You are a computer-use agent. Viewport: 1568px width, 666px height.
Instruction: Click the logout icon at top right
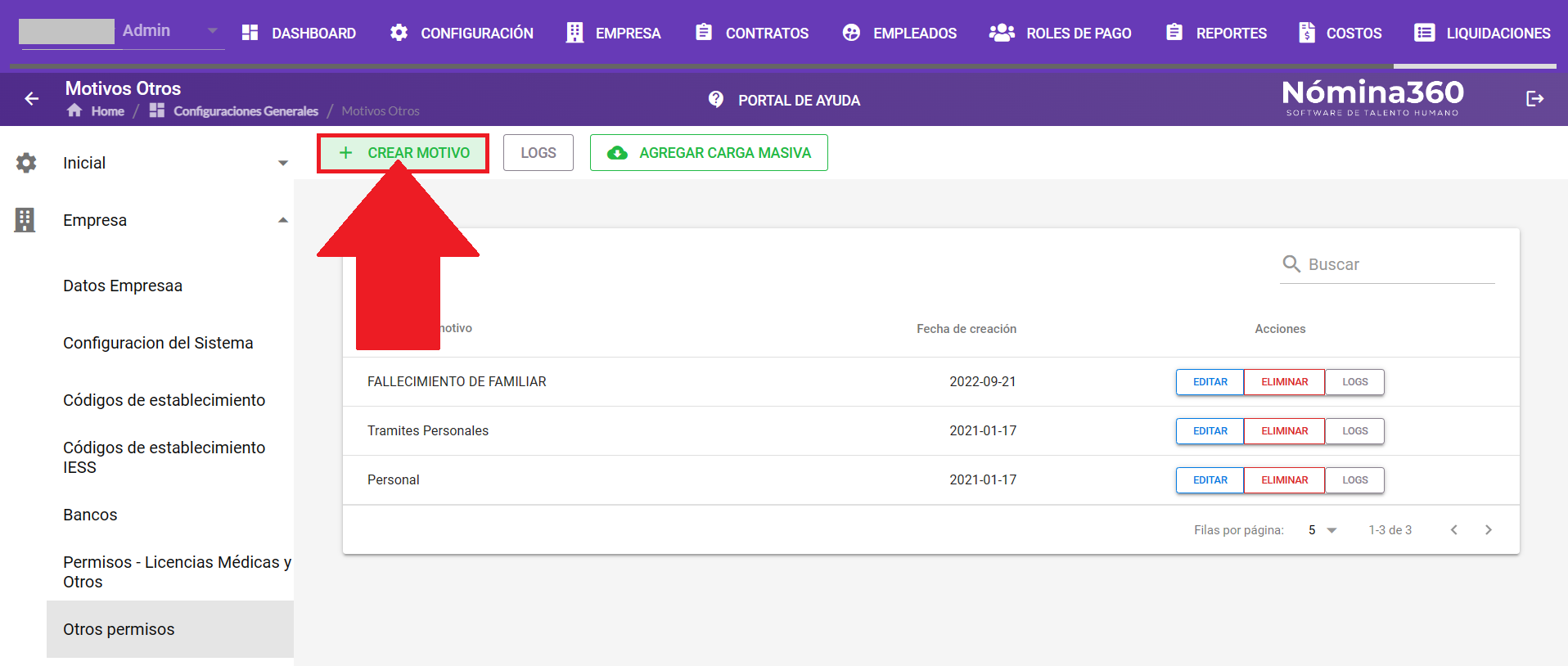point(1535,99)
